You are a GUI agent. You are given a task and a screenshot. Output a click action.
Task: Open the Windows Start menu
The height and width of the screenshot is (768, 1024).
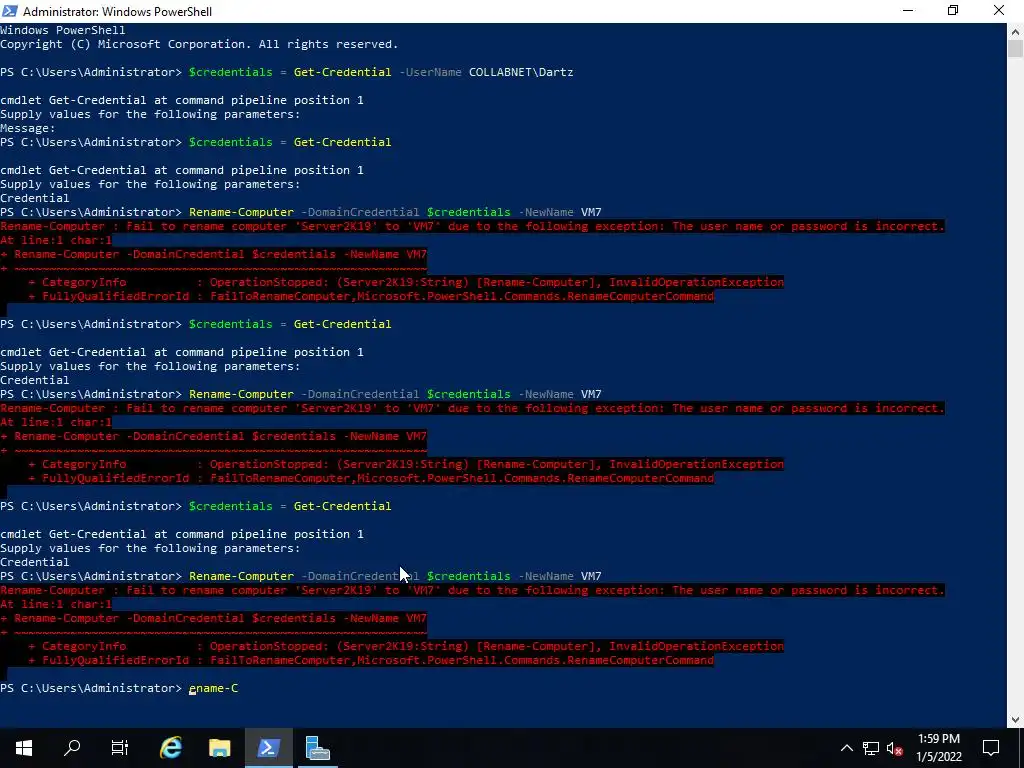click(24, 748)
